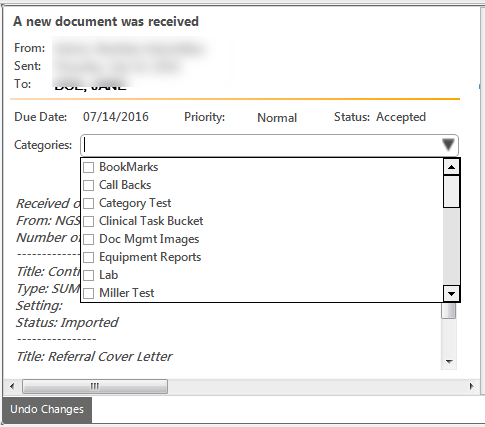Collapse the Categories dropdown arrow
This screenshot has height=427, width=485.
coord(448,145)
